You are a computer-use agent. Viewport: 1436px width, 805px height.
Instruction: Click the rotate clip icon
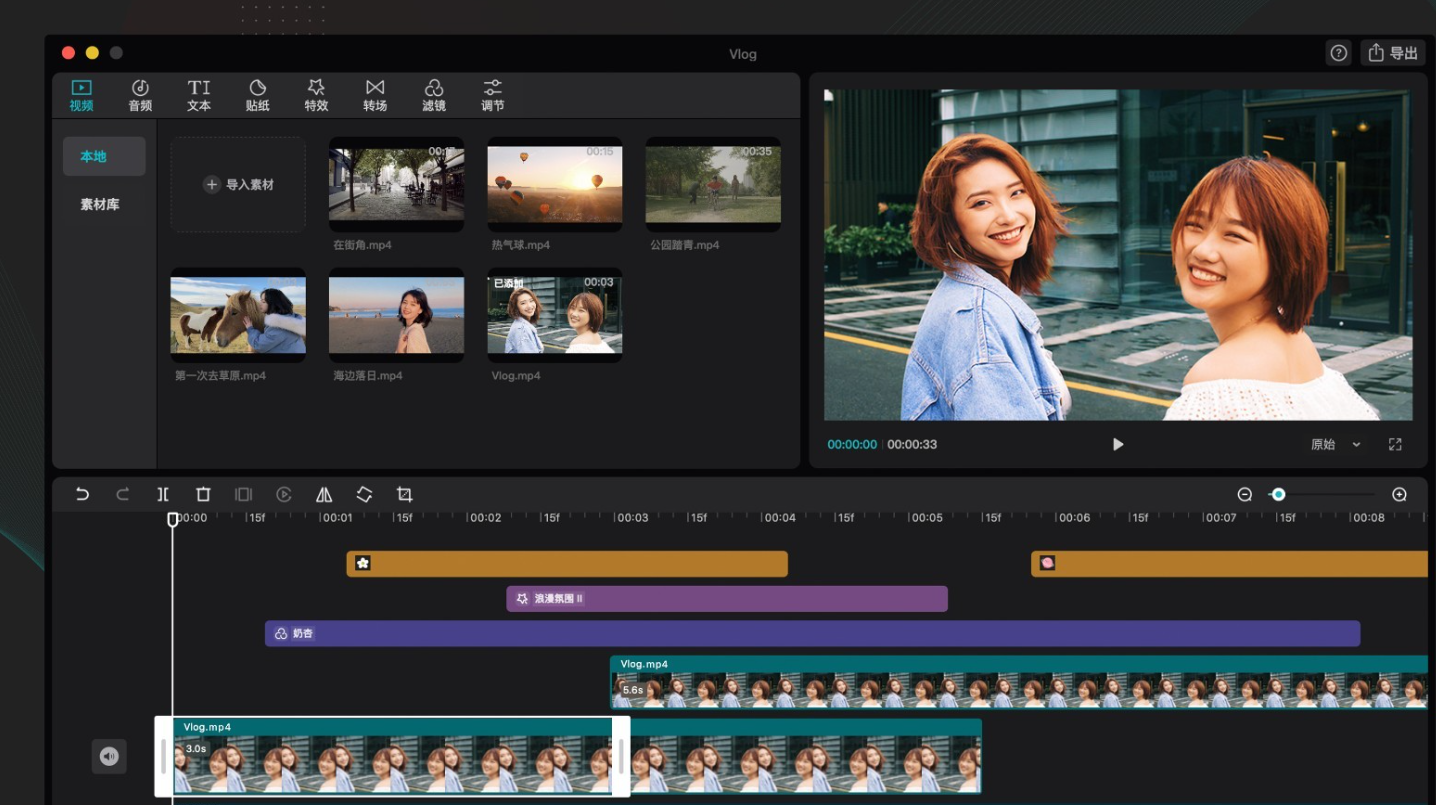pos(364,494)
